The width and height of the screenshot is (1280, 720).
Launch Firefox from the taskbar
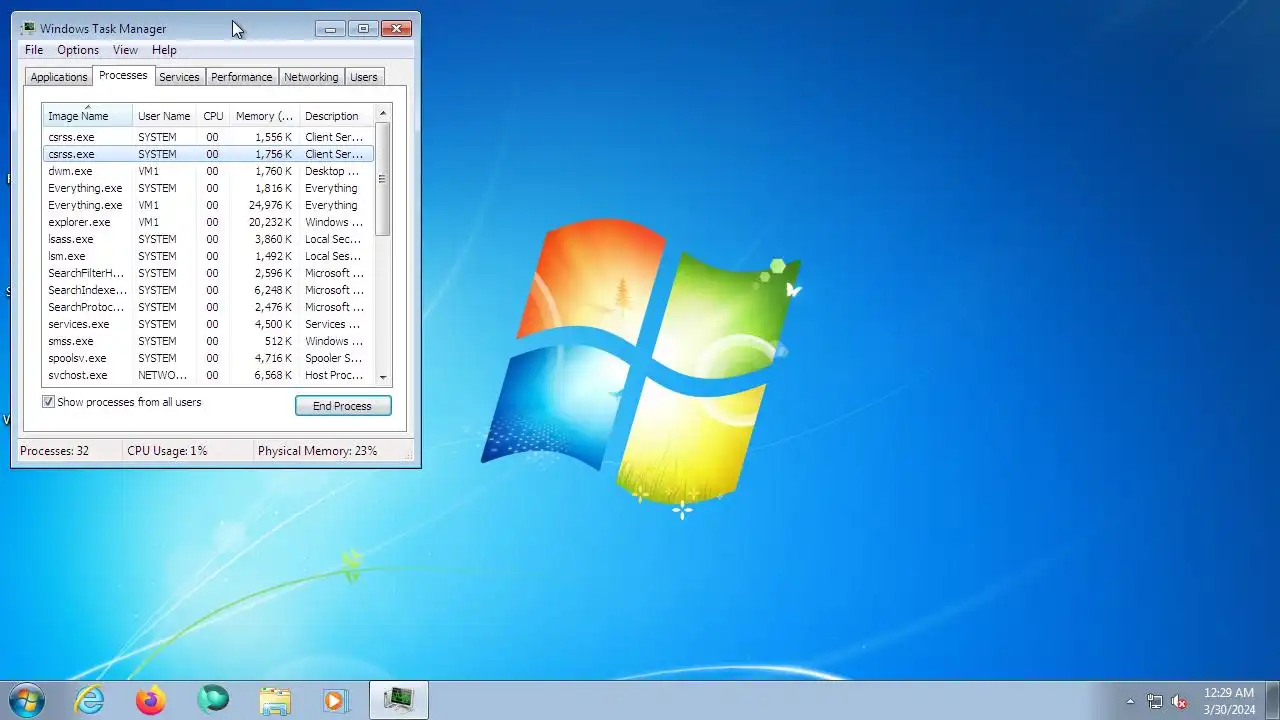tap(151, 700)
